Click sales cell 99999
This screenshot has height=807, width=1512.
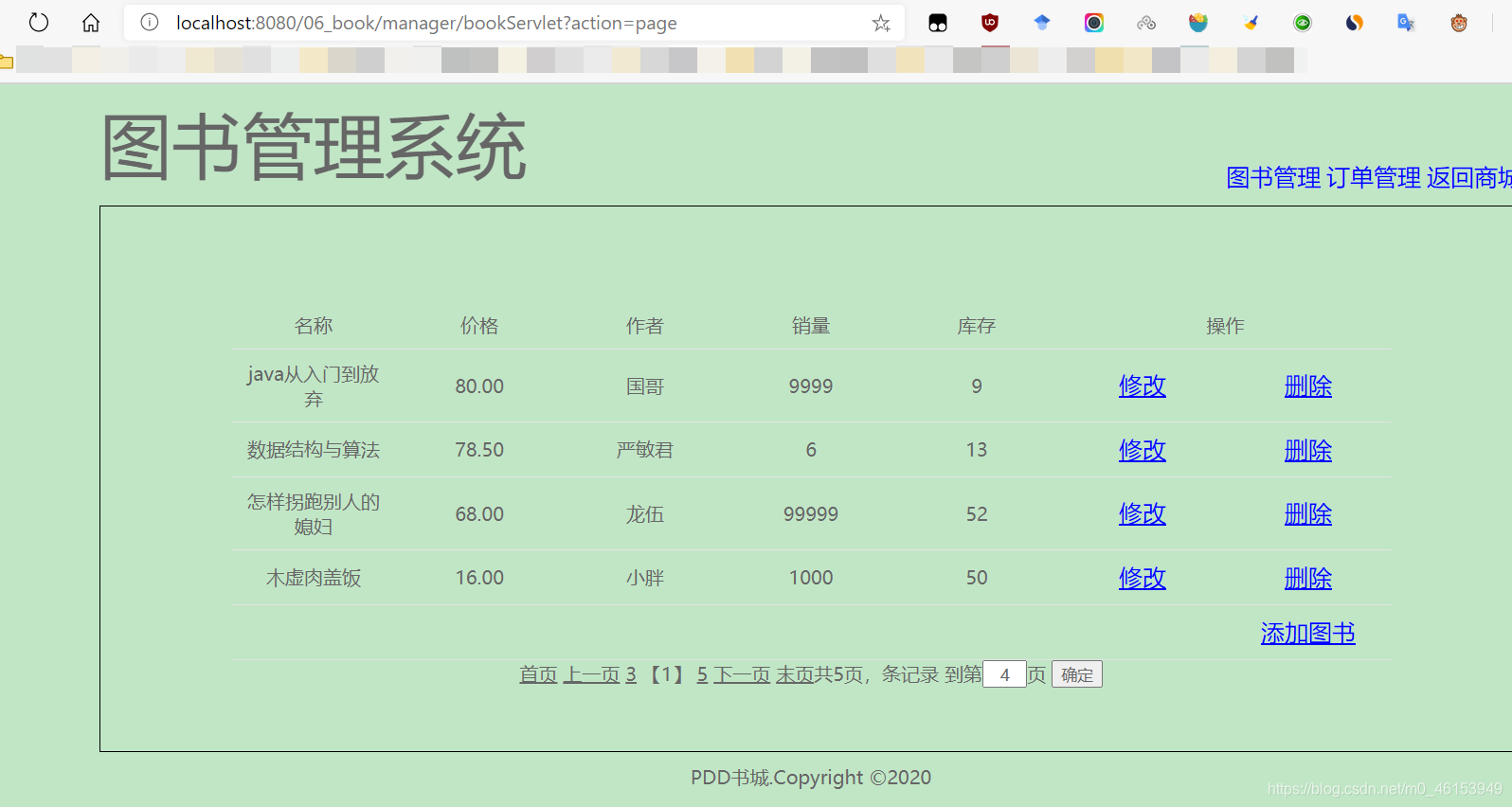pos(811,514)
